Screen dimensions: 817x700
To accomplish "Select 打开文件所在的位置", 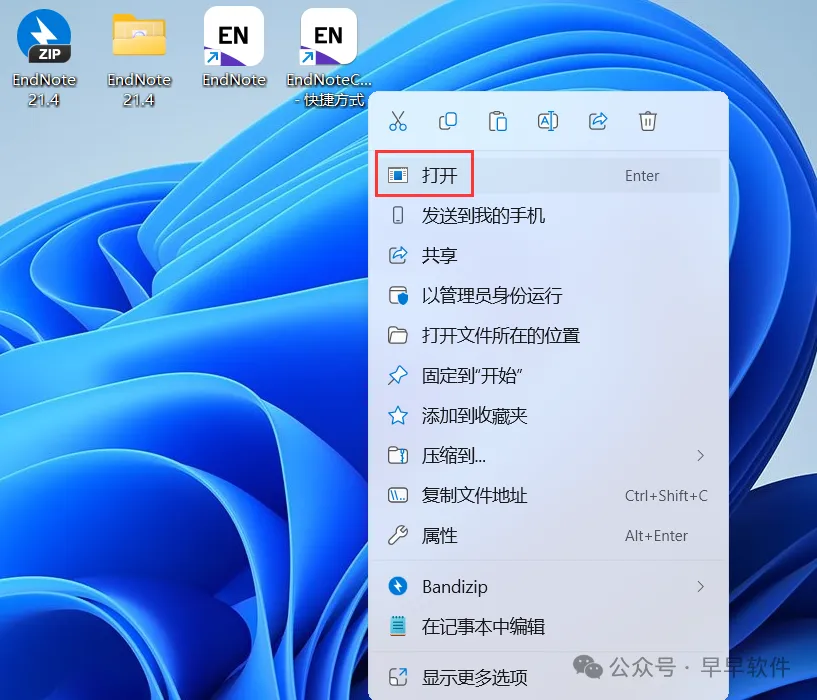I will 548,335.
